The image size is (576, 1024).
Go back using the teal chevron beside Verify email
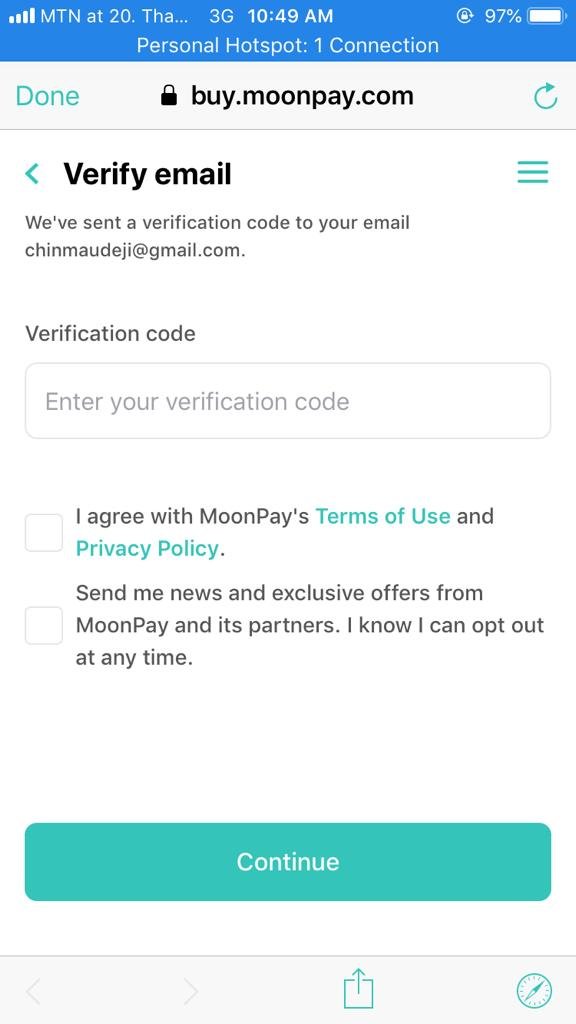(32, 174)
